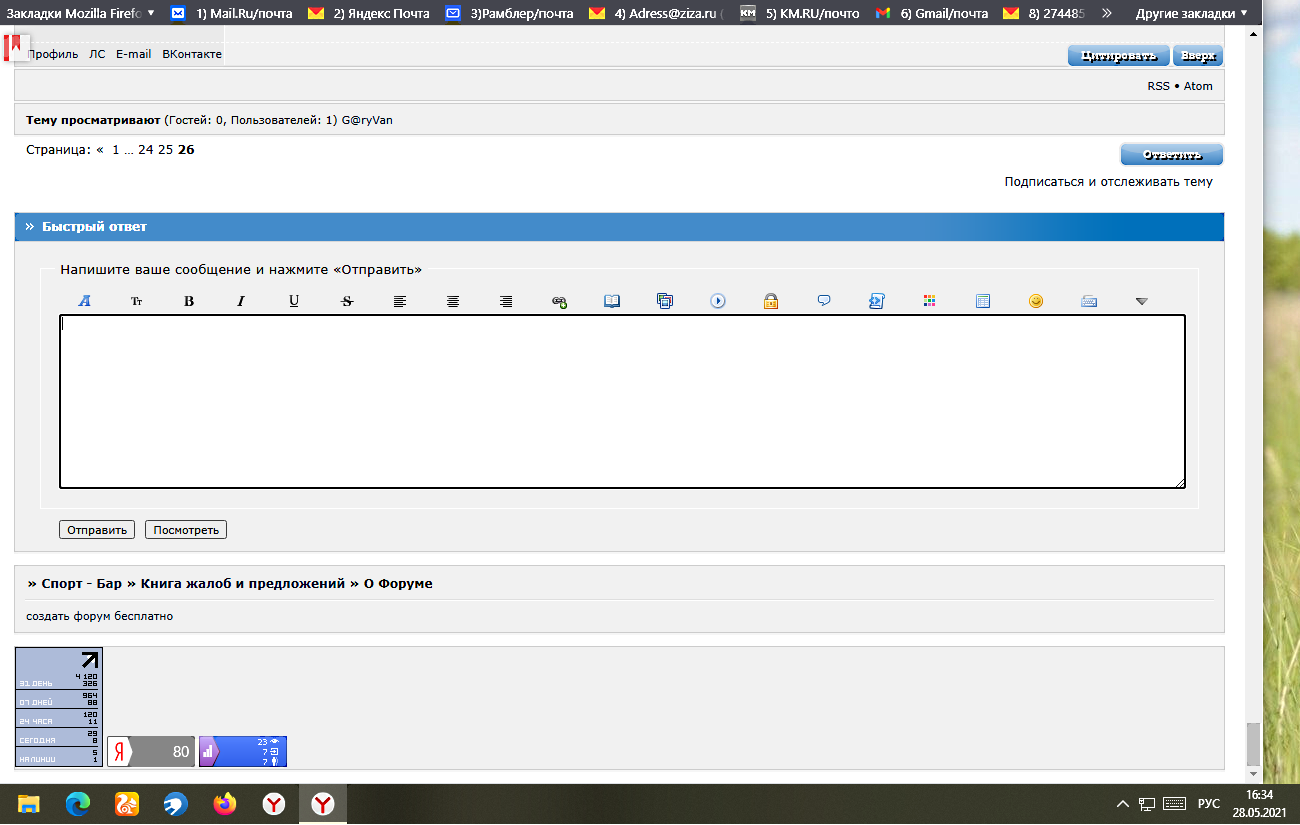
Task: Open the Закладки Mozilla Firefox bookmarks folder
Action: tap(81, 14)
